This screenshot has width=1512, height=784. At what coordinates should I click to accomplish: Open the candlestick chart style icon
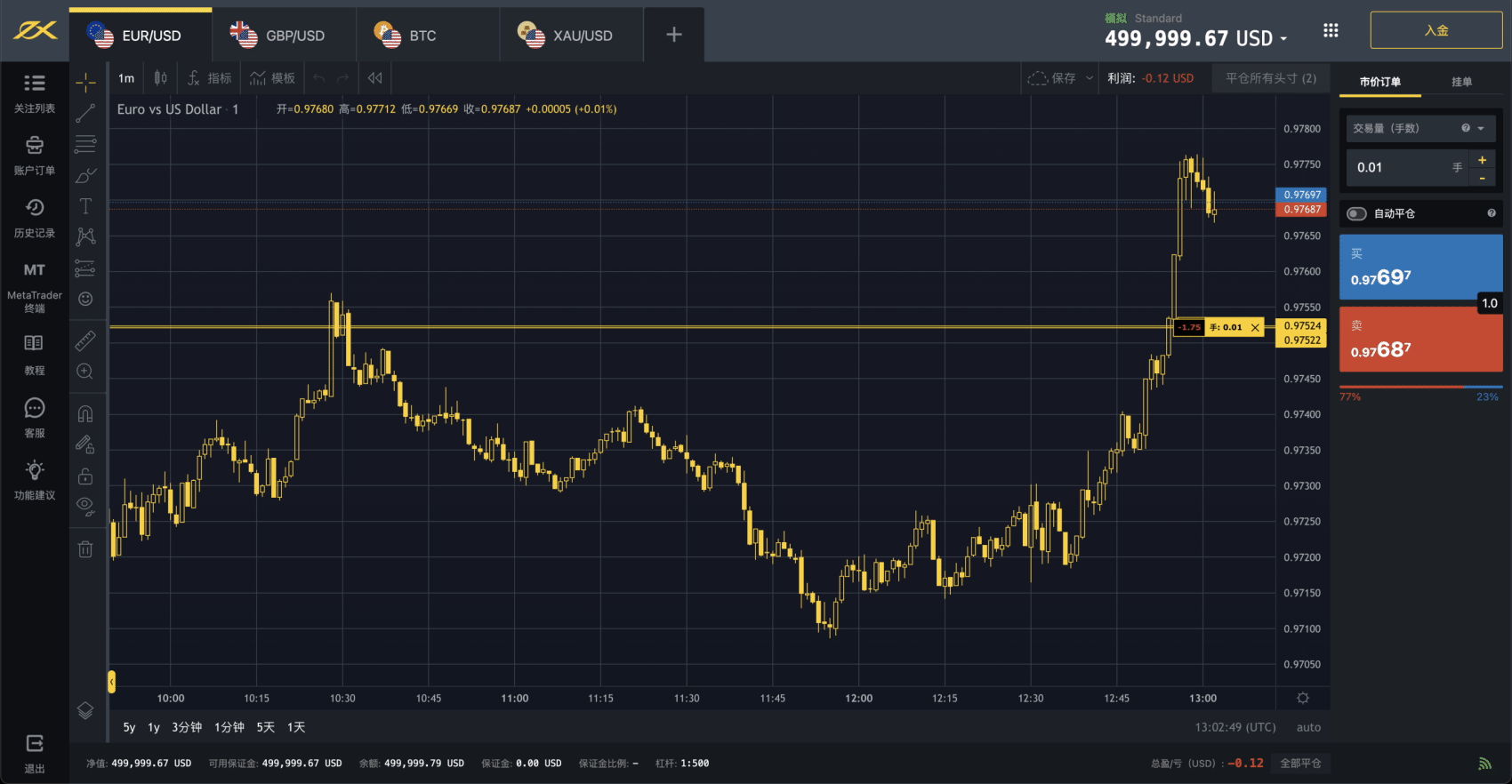(160, 78)
